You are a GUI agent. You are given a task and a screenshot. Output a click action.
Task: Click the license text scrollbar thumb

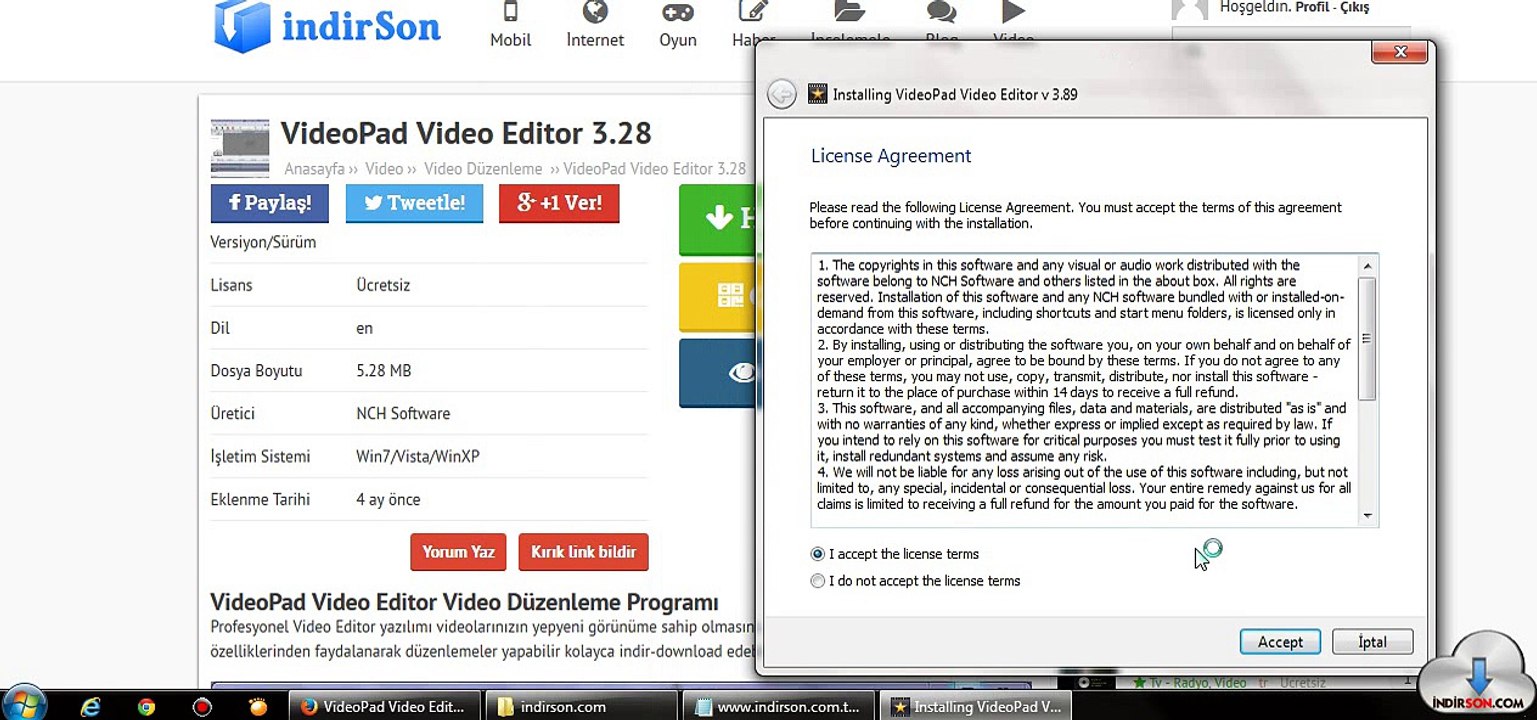[1367, 339]
